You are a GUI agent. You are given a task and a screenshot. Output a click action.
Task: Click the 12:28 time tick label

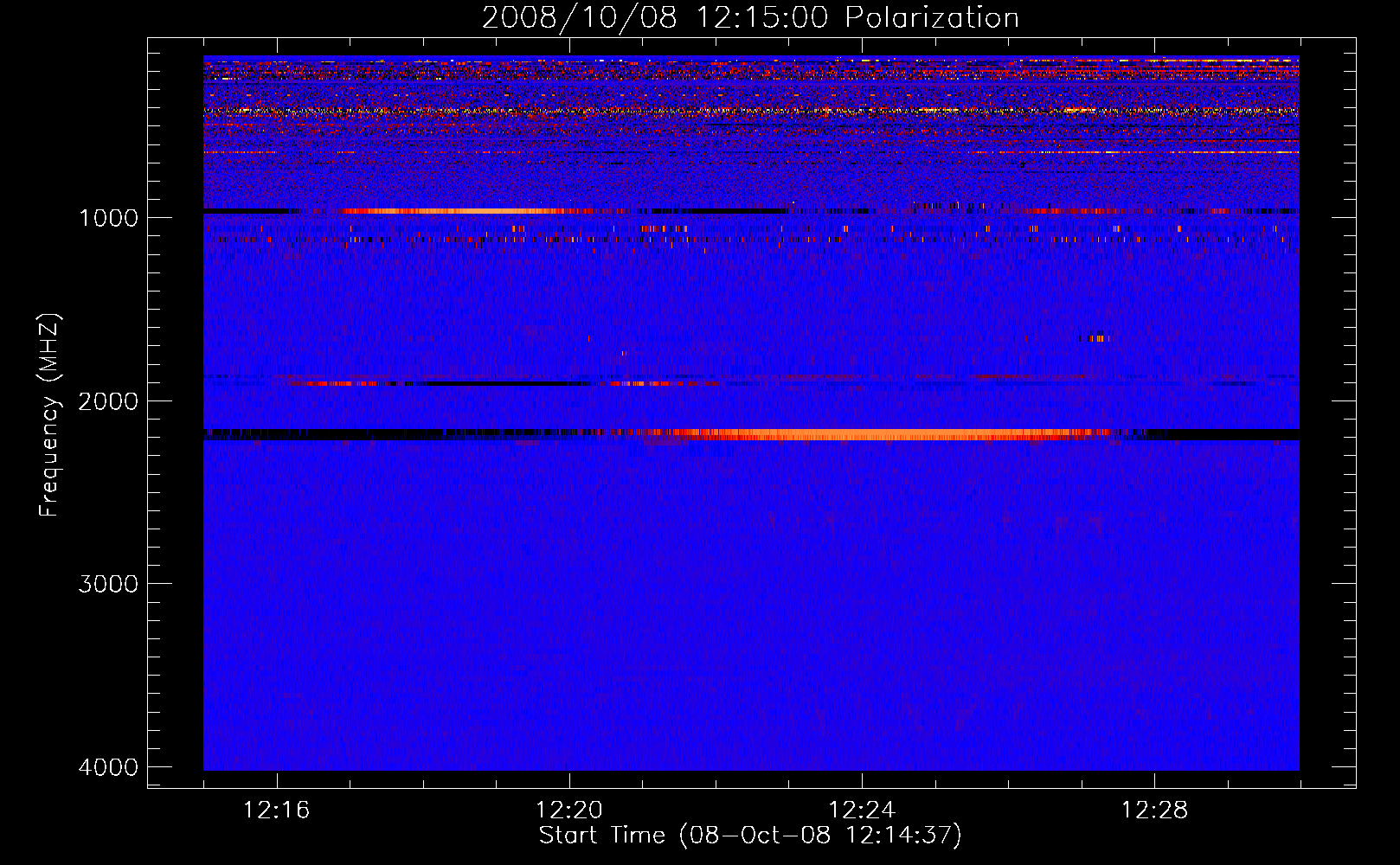point(1154,811)
